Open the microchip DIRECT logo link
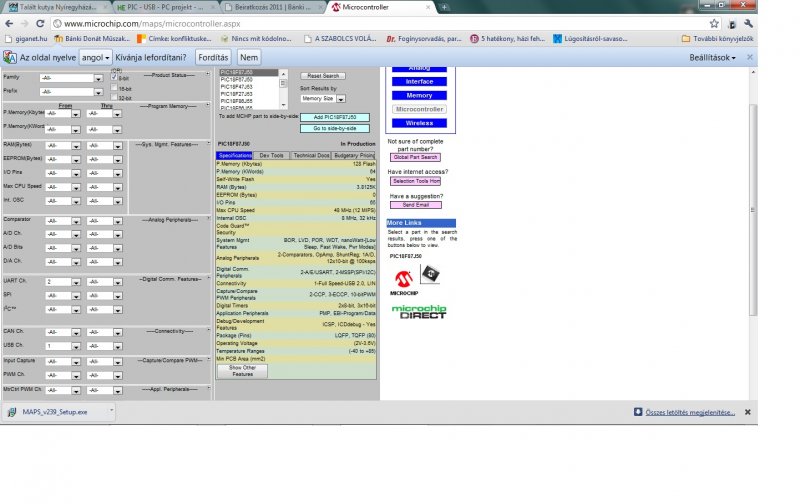The image size is (800, 504). (x=419, y=312)
